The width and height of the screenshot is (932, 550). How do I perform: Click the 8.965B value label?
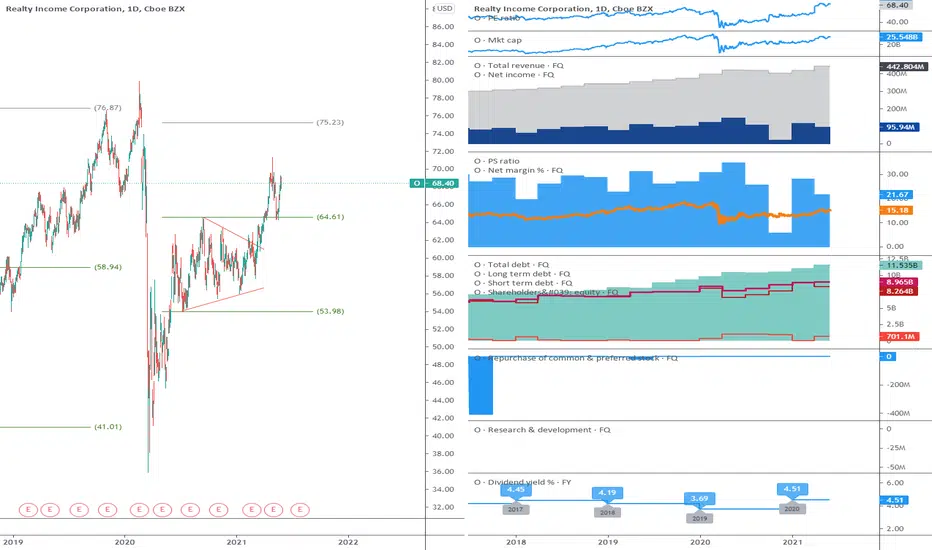[899, 282]
